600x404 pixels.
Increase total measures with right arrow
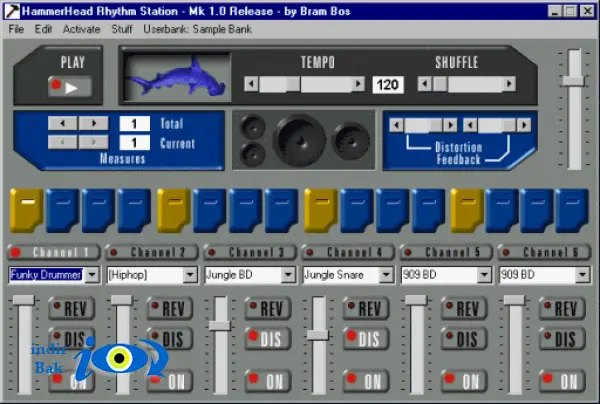pyautogui.click(x=94, y=123)
